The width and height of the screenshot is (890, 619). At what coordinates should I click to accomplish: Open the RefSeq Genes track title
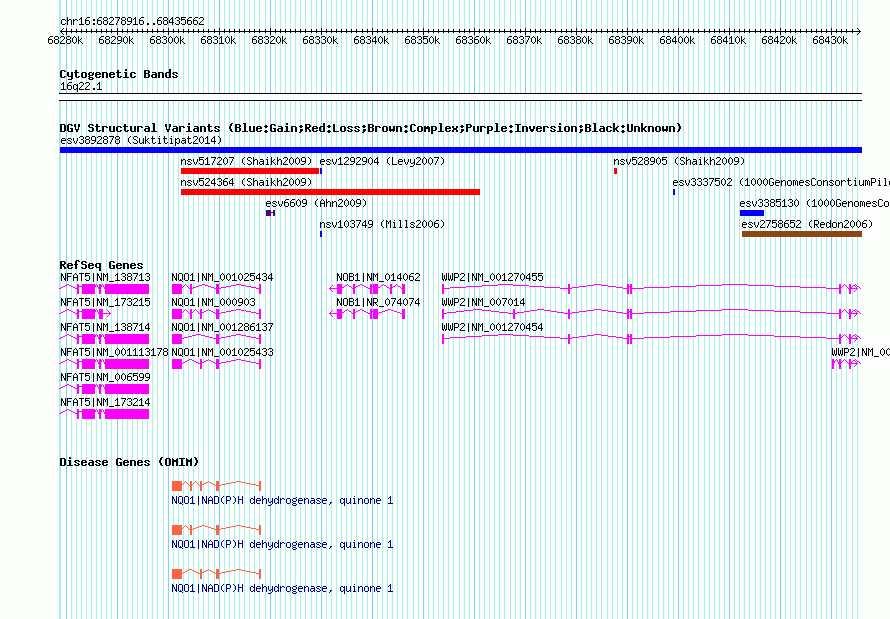pyautogui.click(x=102, y=265)
